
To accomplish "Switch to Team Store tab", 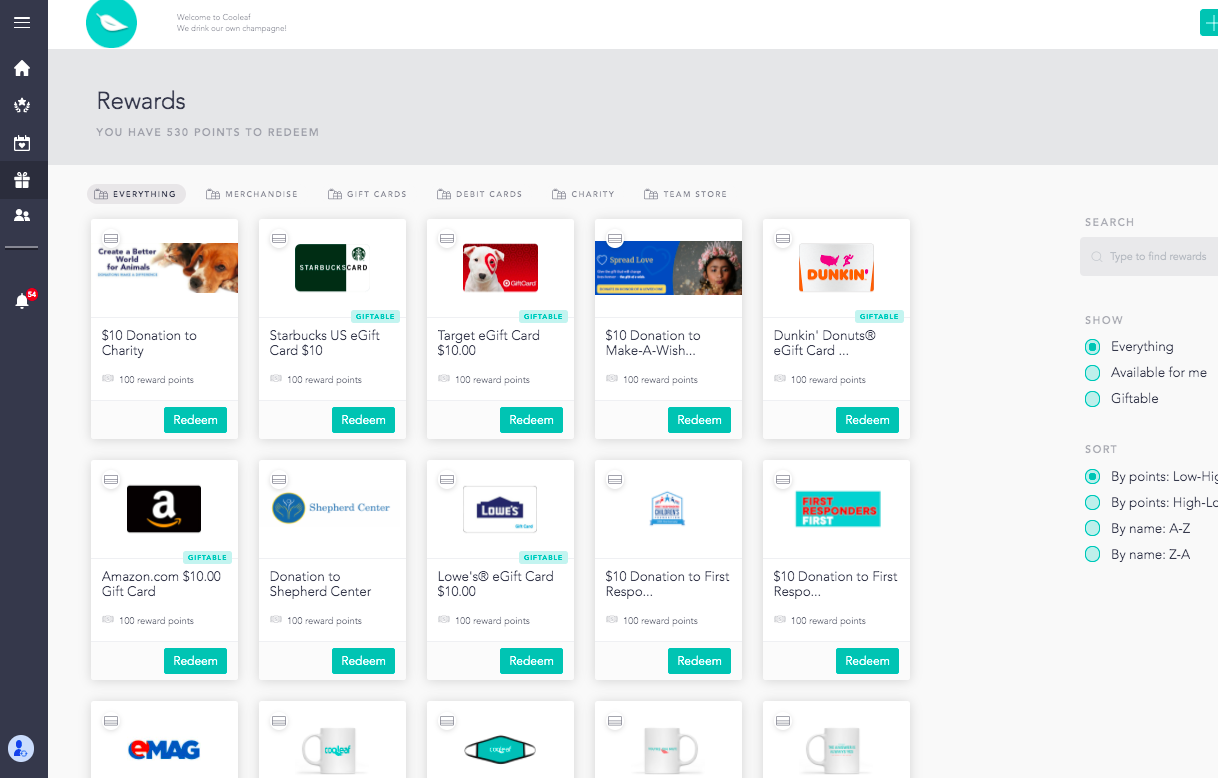I will [x=686, y=194].
